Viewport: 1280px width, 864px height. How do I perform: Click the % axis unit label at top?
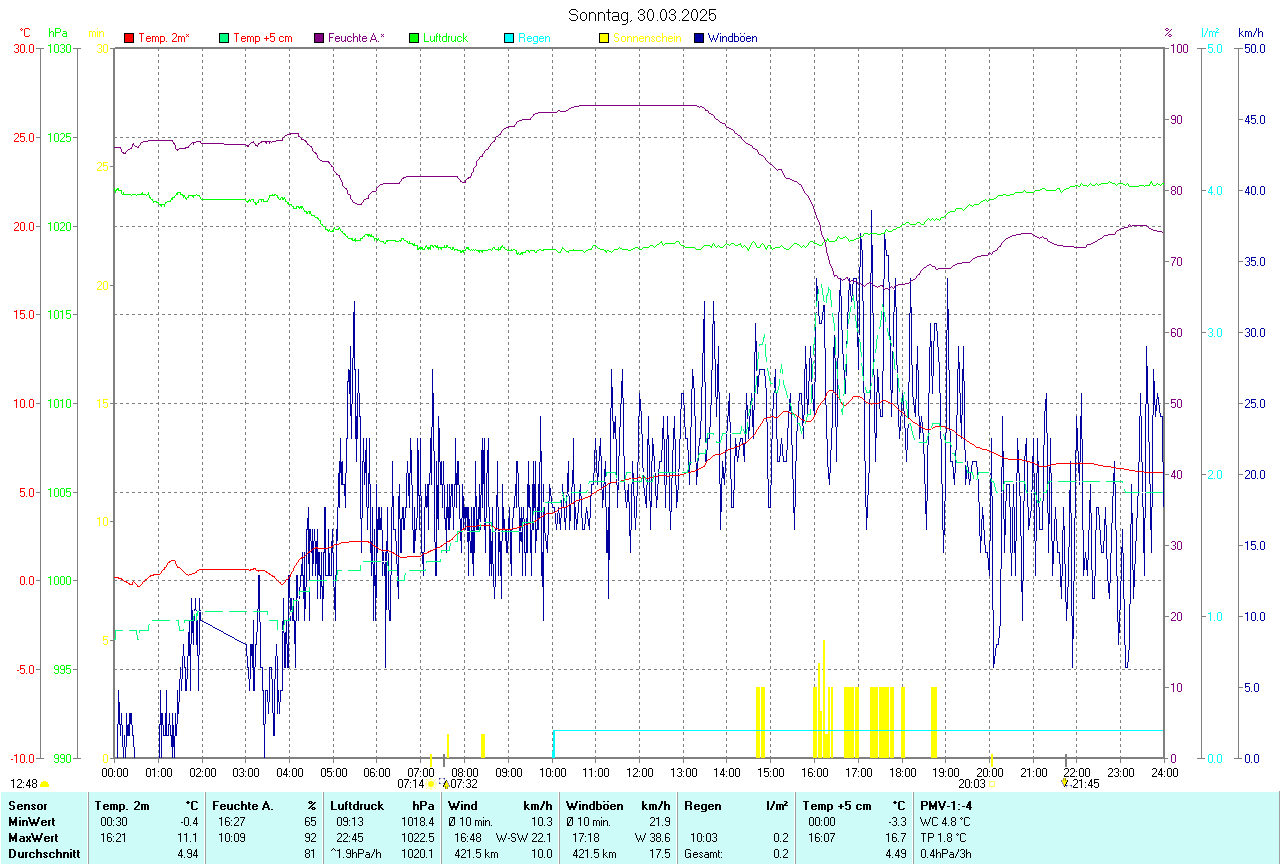tap(1168, 33)
